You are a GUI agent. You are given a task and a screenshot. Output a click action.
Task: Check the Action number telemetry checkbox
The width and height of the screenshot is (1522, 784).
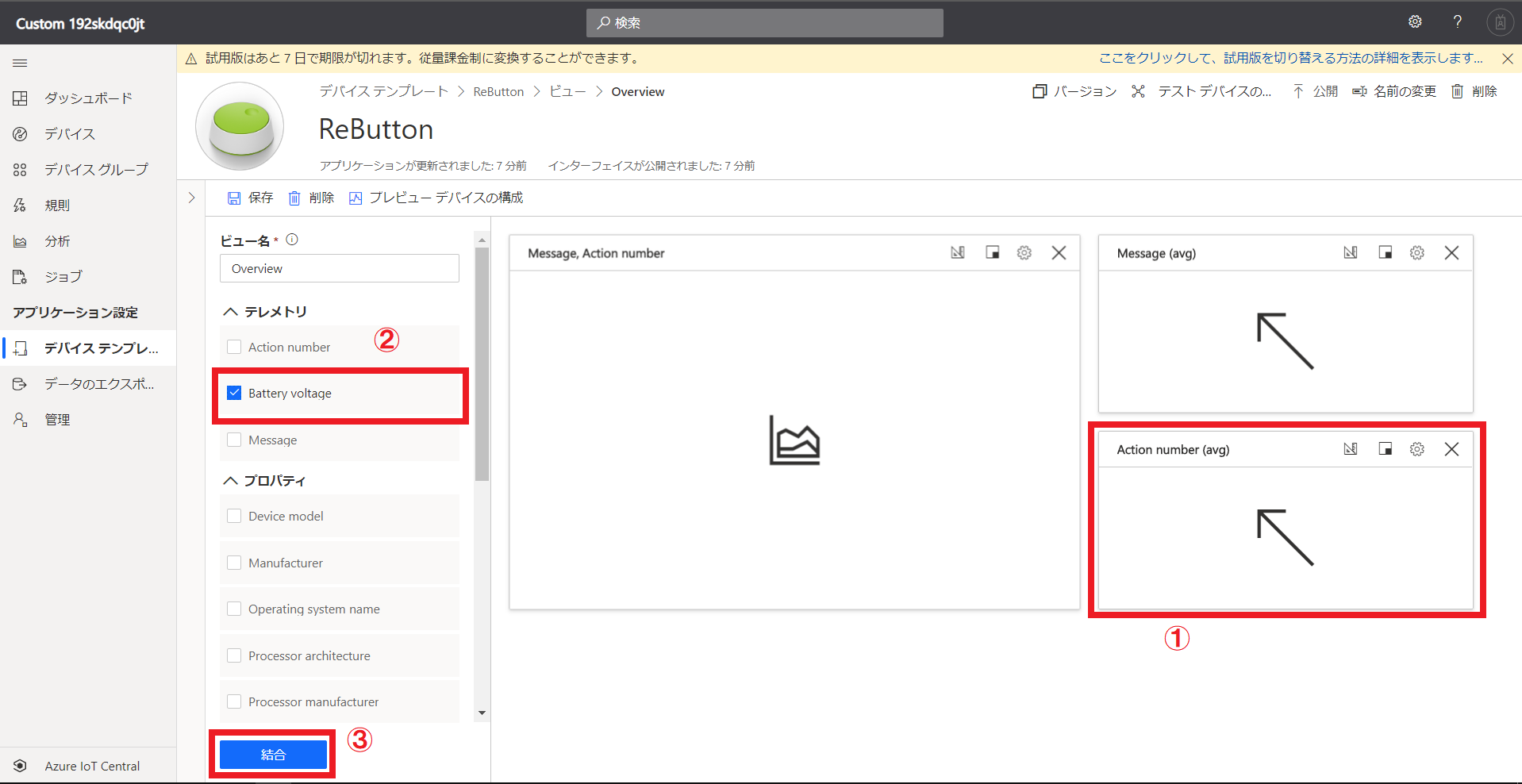pos(234,347)
